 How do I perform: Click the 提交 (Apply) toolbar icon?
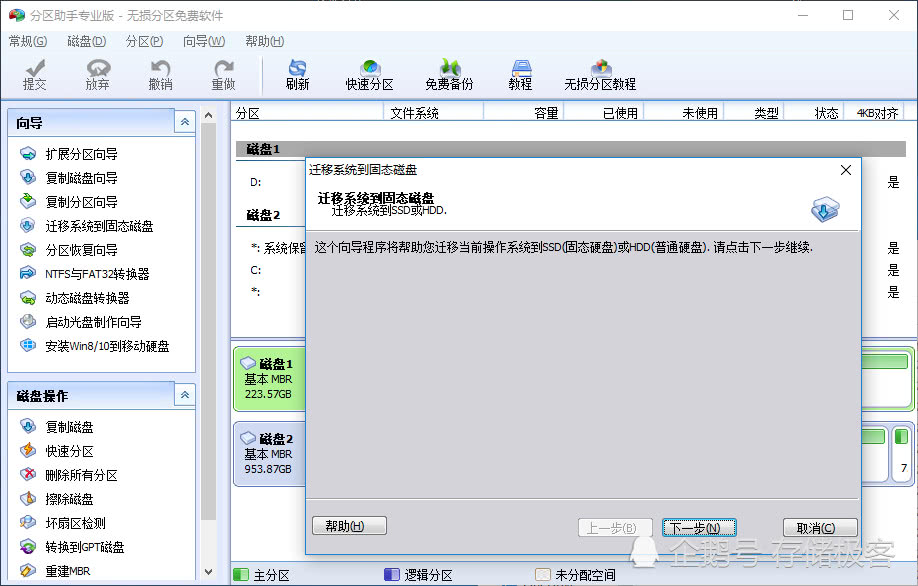pyautogui.click(x=35, y=73)
